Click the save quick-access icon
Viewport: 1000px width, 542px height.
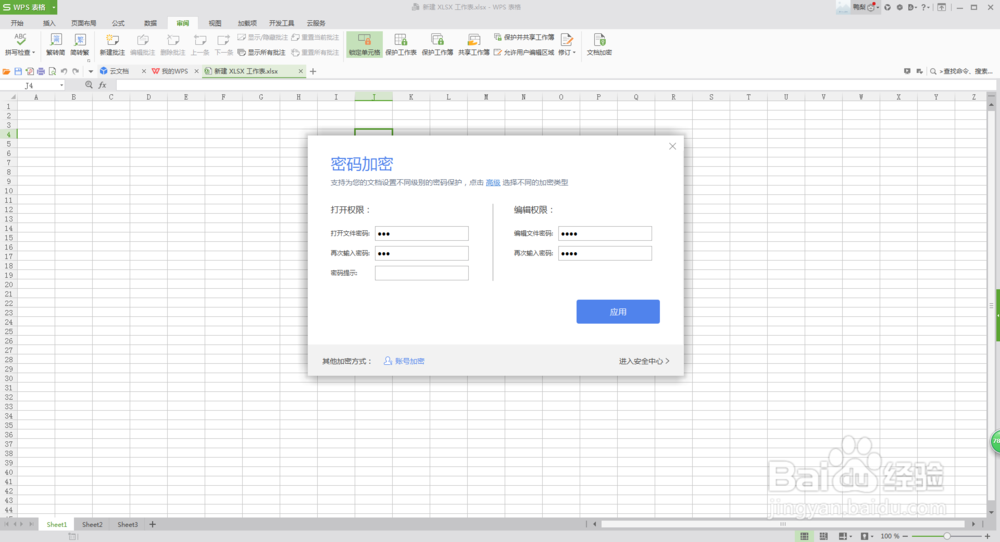18,71
